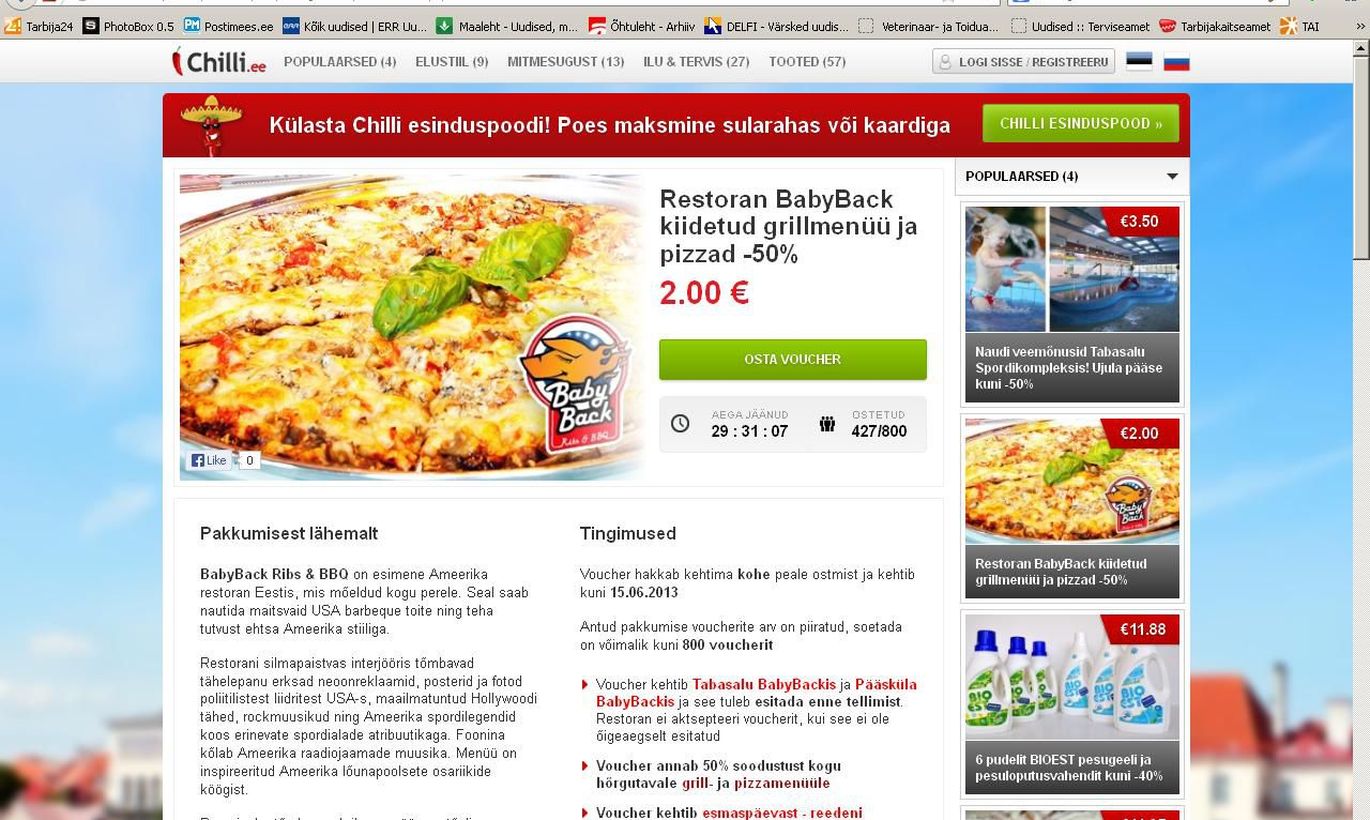Switch site language to Russian flag
The image size is (1370, 820).
tap(1177, 61)
